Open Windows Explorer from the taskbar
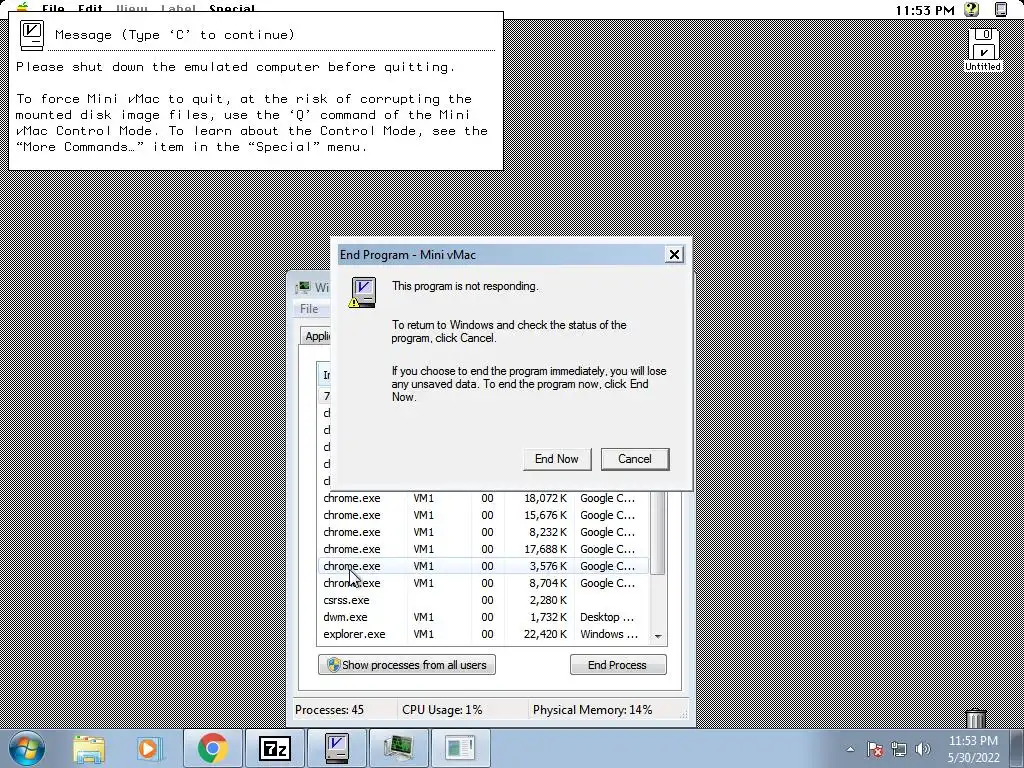 pyautogui.click(x=89, y=748)
